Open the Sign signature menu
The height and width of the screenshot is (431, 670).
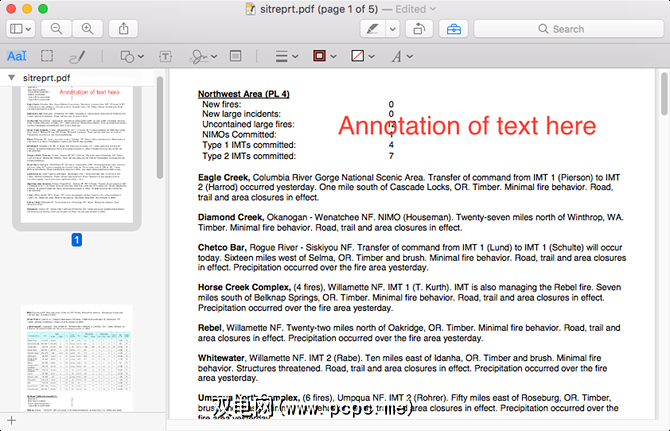coord(203,56)
